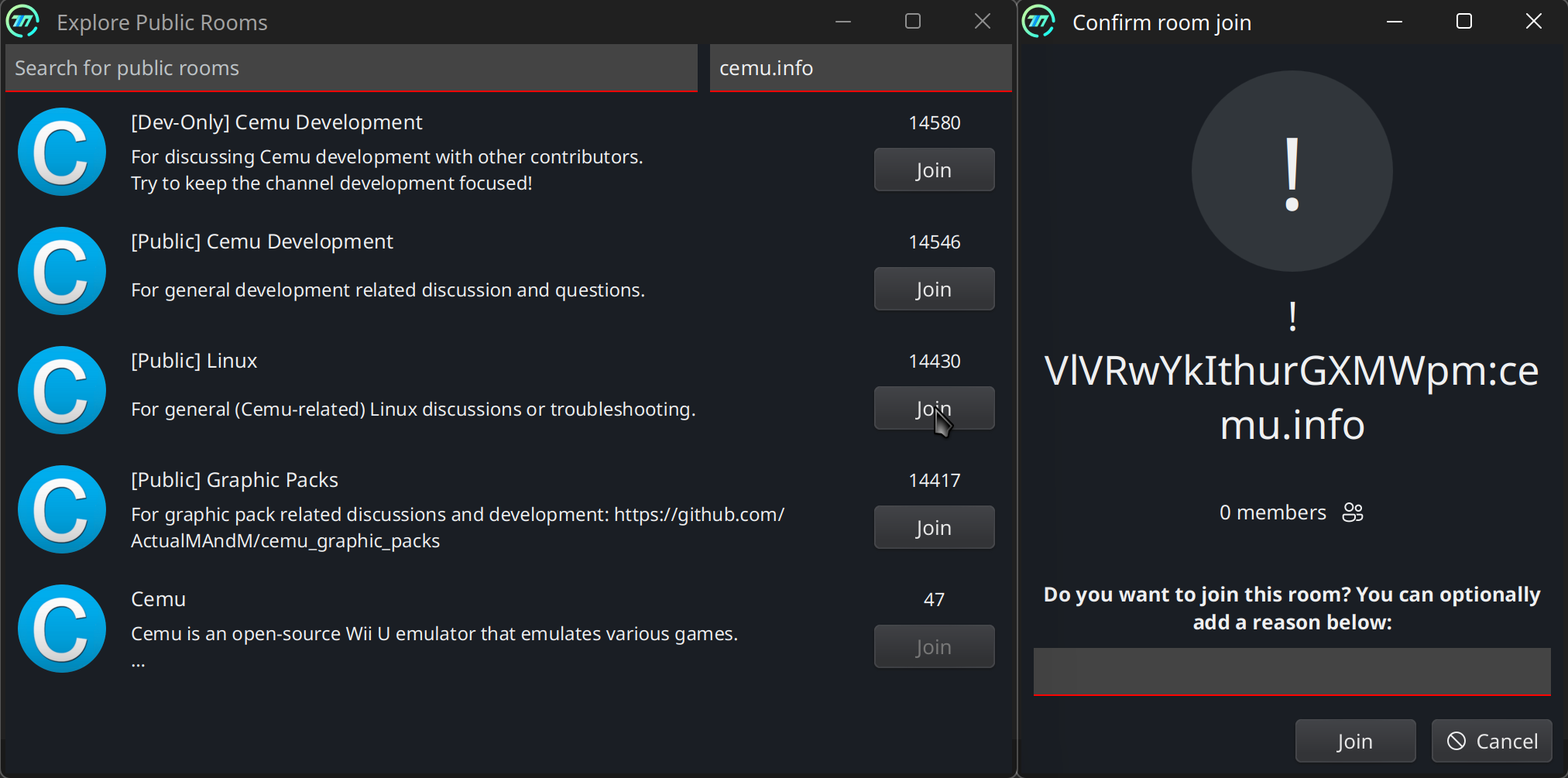Image resolution: width=1568 pixels, height=778 pixels.
Task: Click the [Dev-Only] Cemu Development room avatar
Action: pos(62,152)
